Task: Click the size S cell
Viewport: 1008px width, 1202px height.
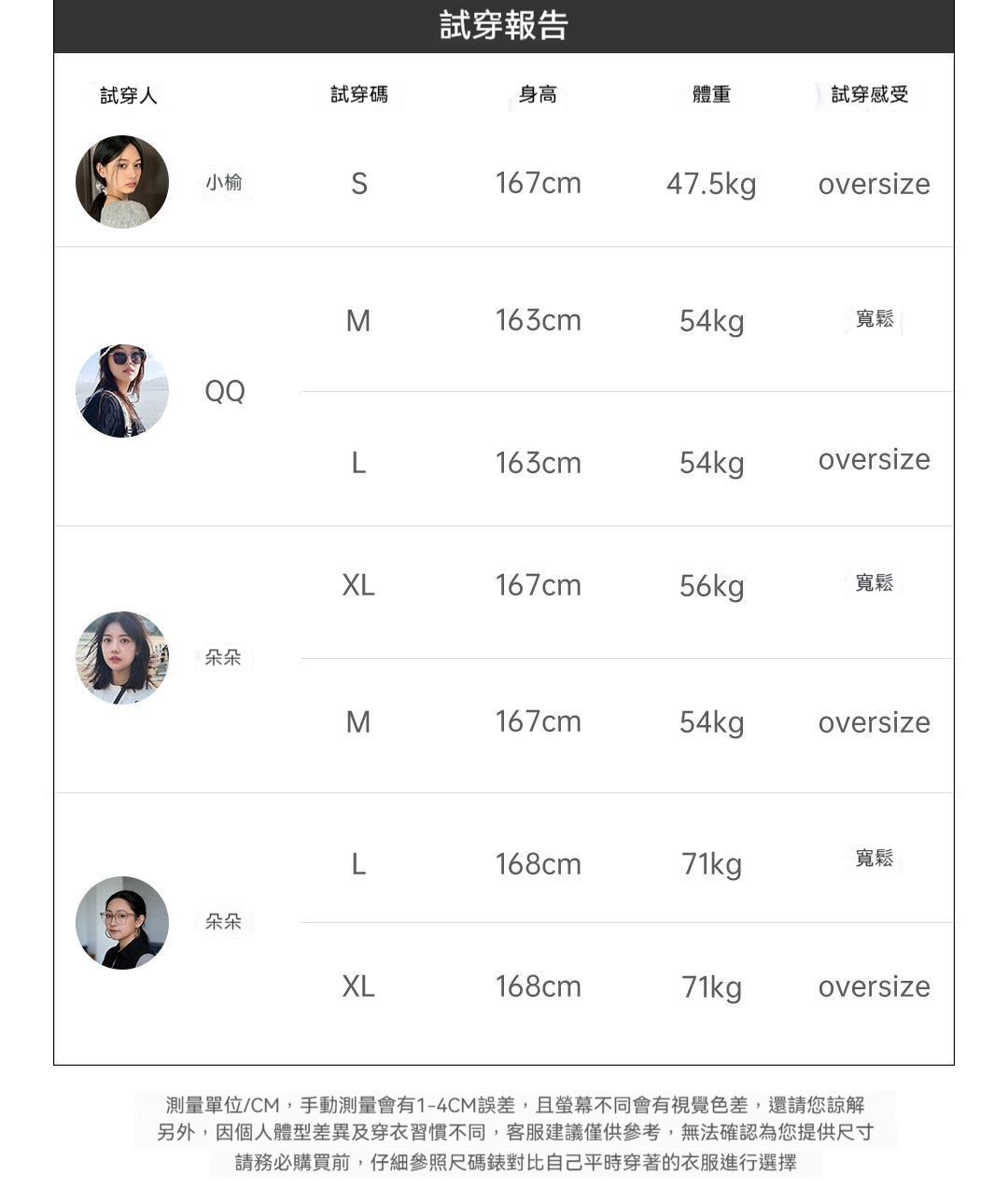Action: pyautogui.click(x=359, y=184)
